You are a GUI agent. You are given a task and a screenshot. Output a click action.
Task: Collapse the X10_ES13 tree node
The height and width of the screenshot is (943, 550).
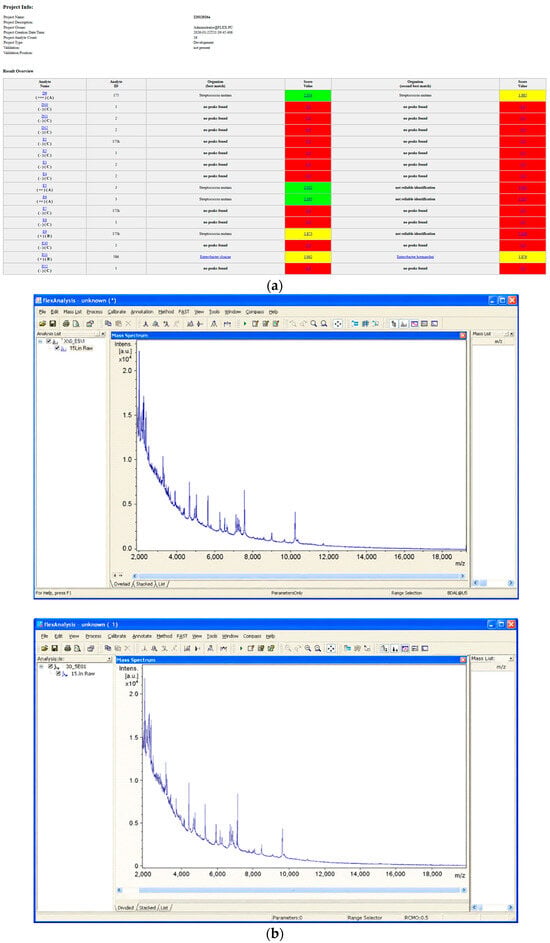pyautogui.click(x=40, y=342)
